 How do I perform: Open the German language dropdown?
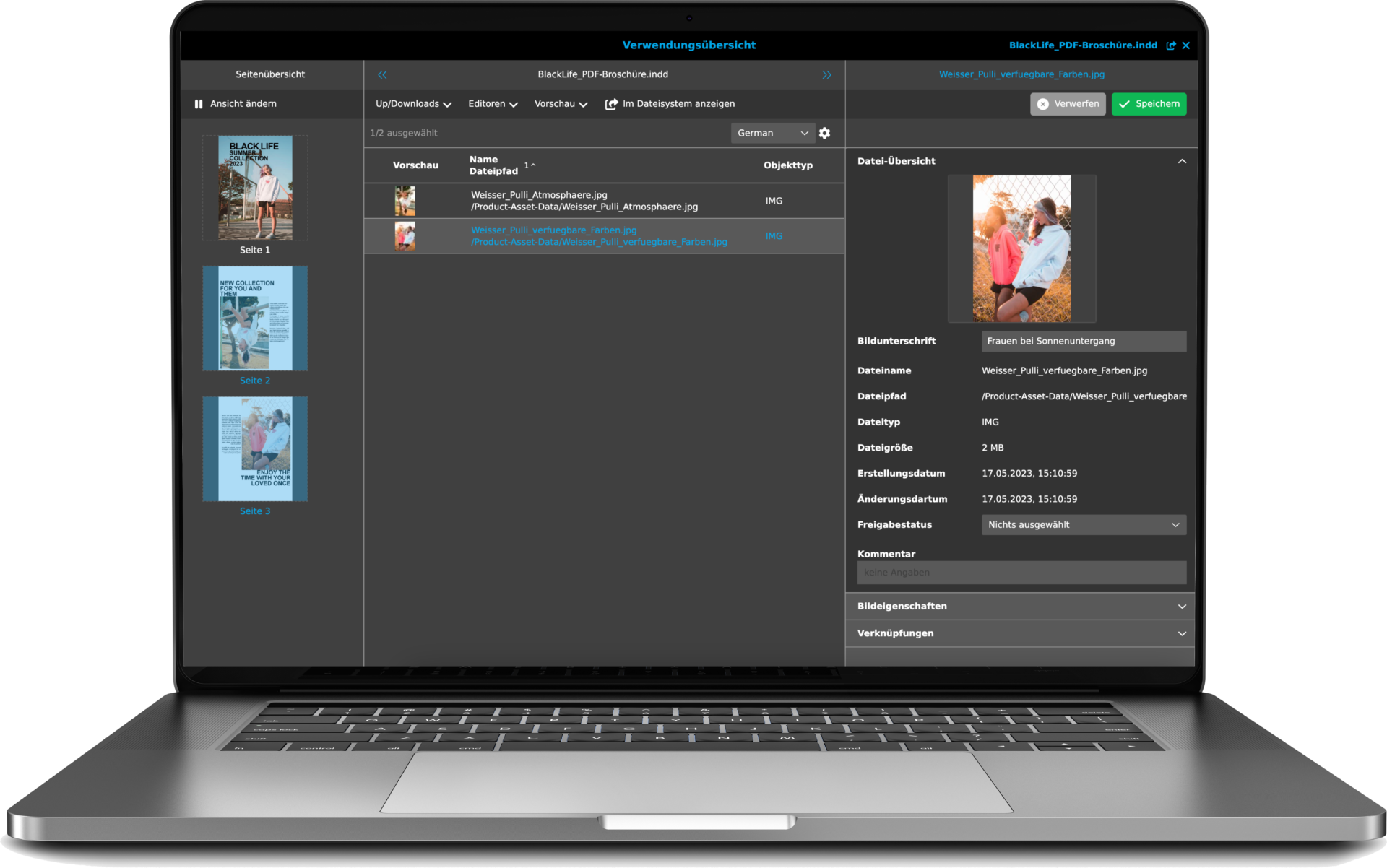coord(772,133)
